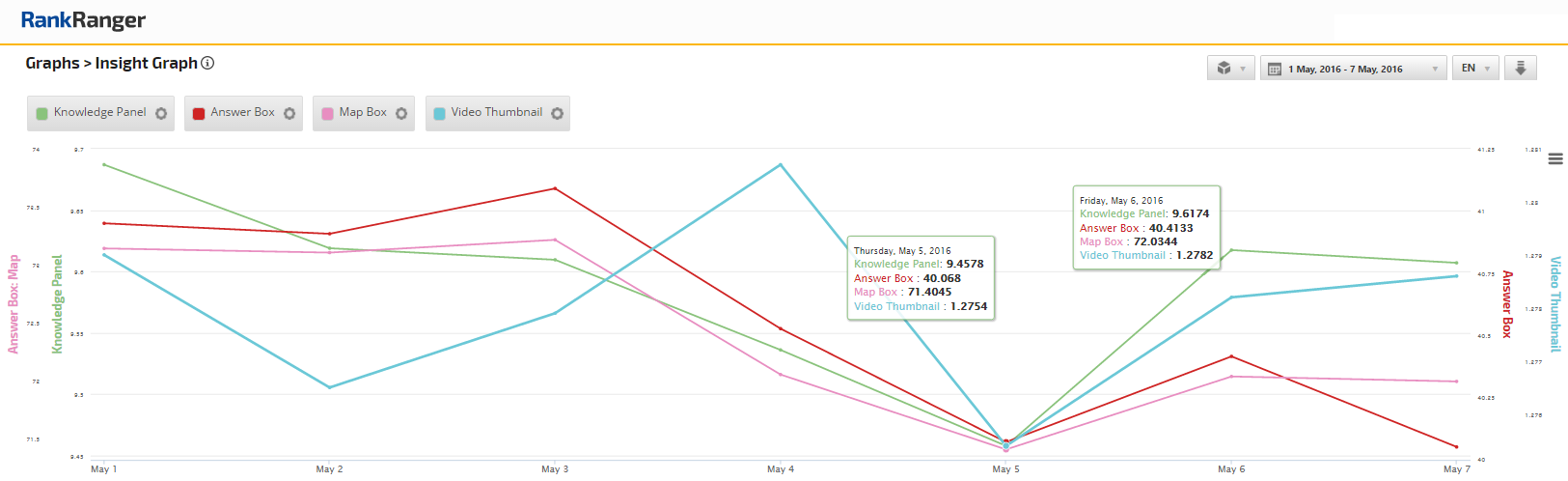Open the date range dropdown
The width and height of the screenshot is (1568, 481).
(x=1353, y=69)
